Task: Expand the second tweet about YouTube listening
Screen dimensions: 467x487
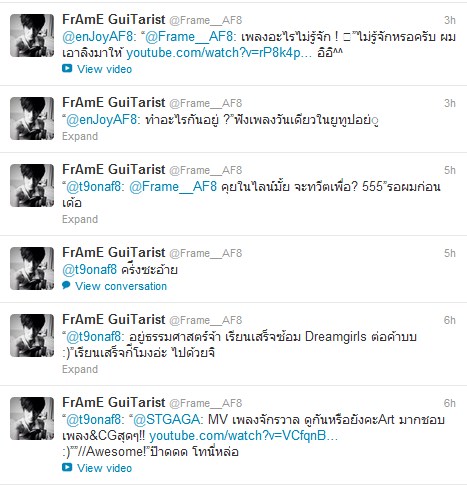Action: (80, 136)
